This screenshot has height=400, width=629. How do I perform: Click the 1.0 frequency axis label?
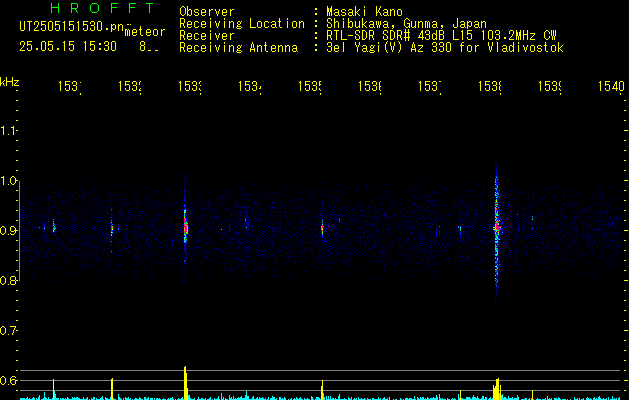[8, 181]
